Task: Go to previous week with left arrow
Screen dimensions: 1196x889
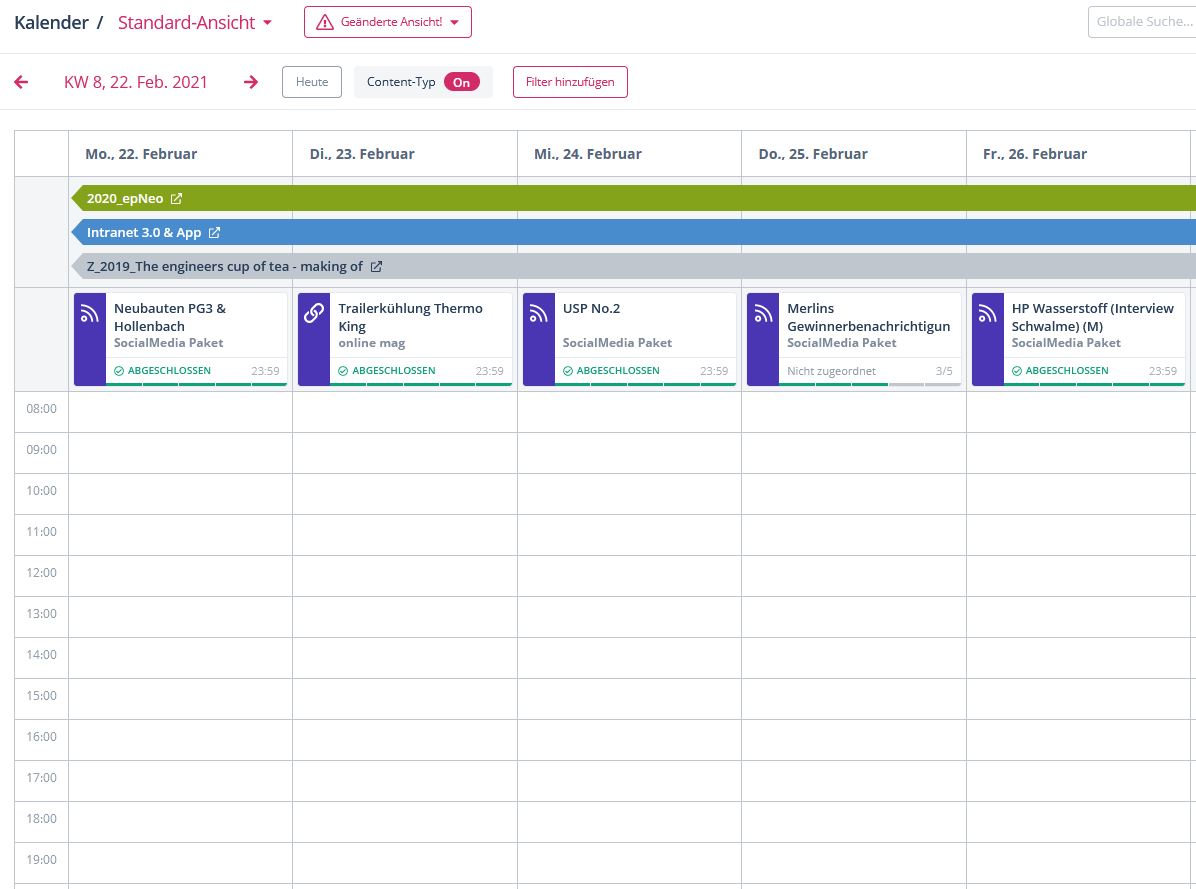Action: (21, 82)
